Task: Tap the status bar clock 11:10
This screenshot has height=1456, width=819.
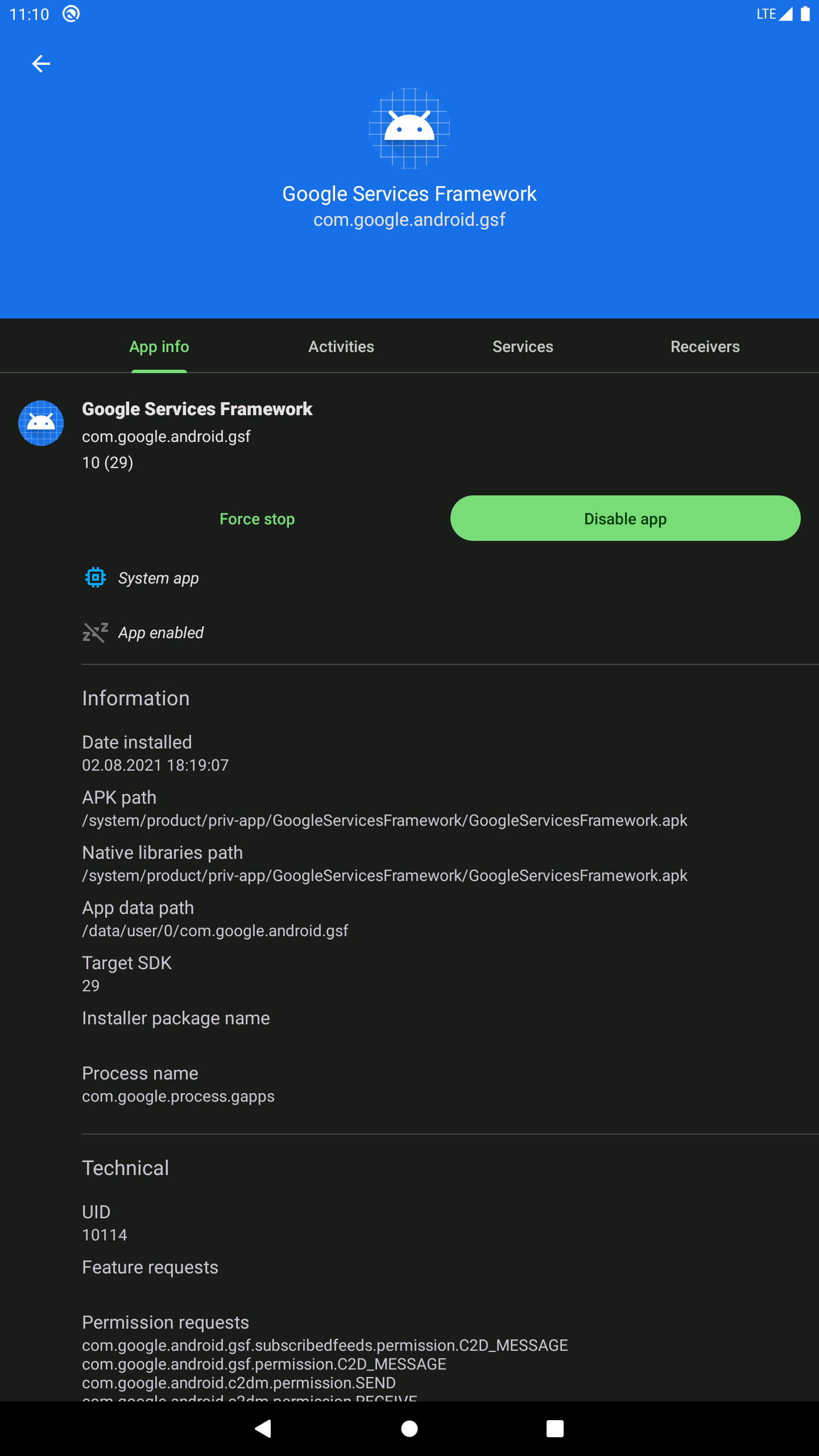Action: tap(30, 14)
